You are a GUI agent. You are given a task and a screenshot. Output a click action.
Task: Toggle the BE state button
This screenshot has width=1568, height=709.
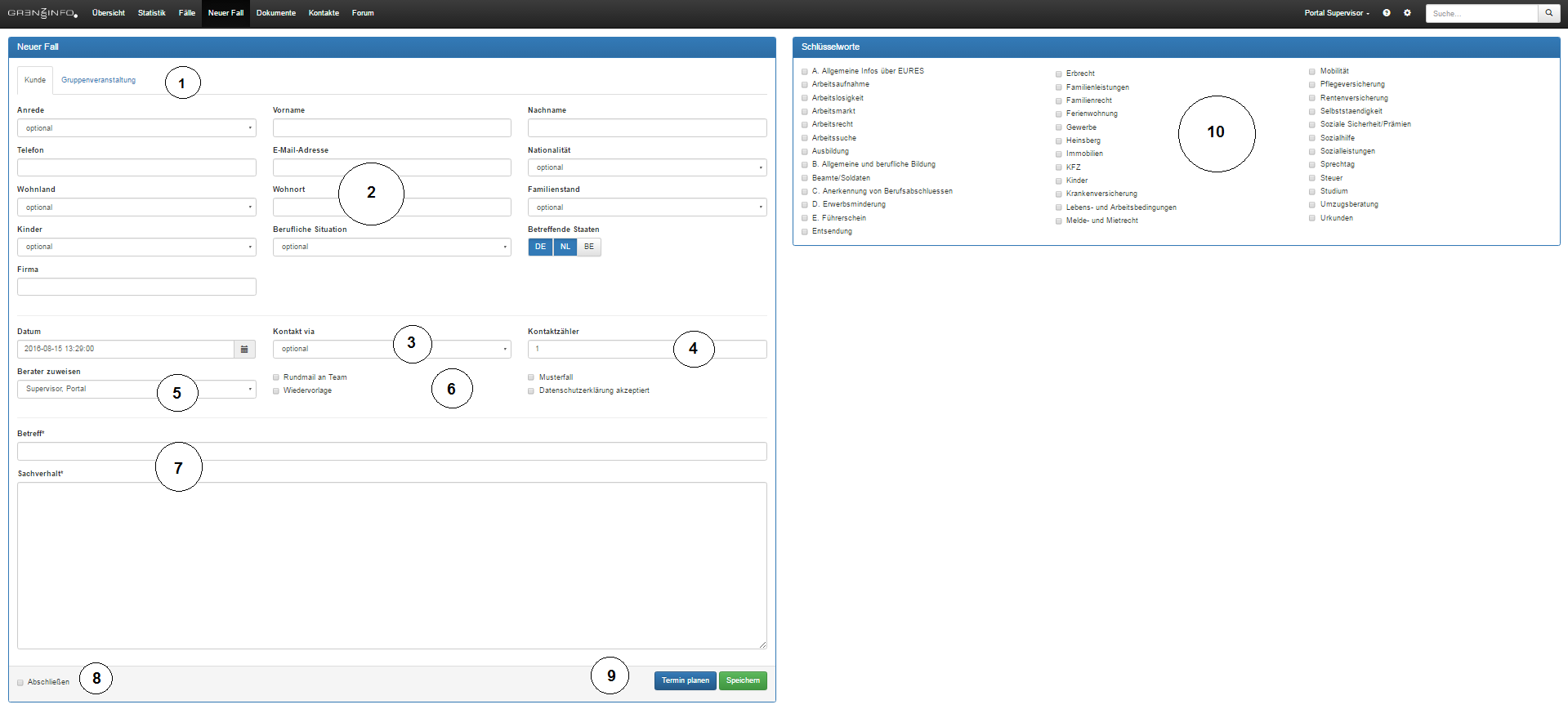pos(589,247)
